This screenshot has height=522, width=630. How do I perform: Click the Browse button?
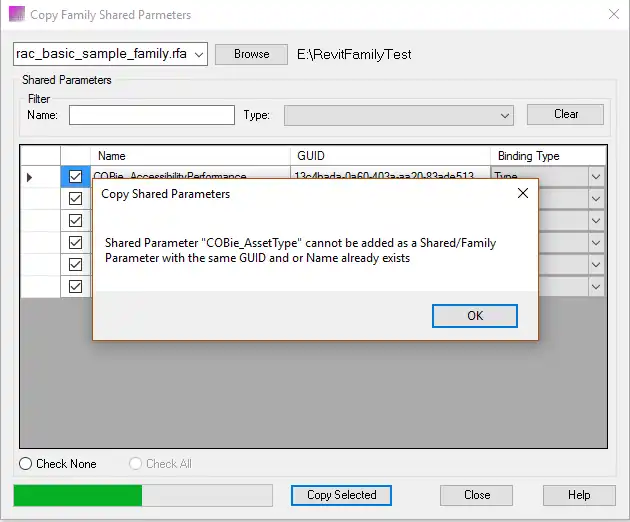(x=251, y=54)
